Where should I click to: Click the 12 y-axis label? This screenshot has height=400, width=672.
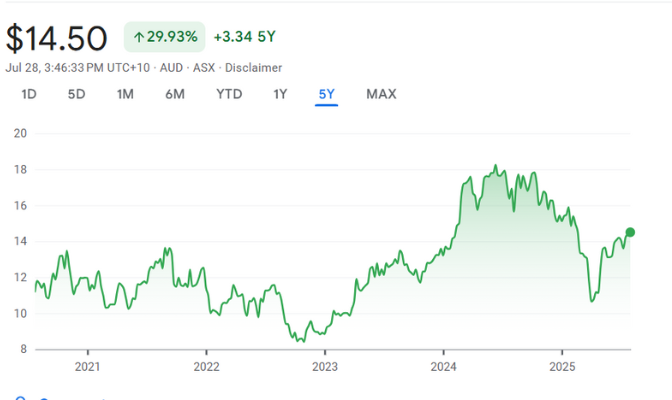pyautogui.click(x=20, y=277)
